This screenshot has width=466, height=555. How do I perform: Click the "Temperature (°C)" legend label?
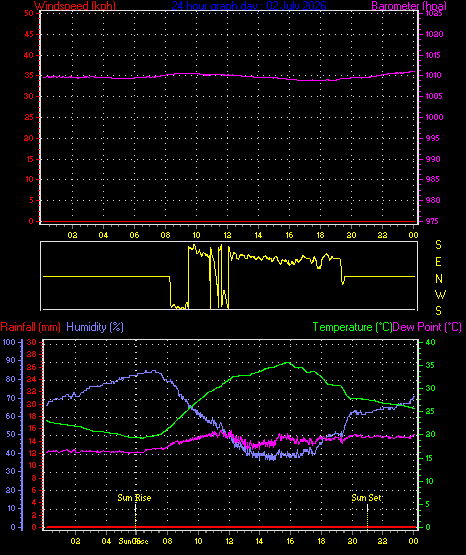point(352,327)
